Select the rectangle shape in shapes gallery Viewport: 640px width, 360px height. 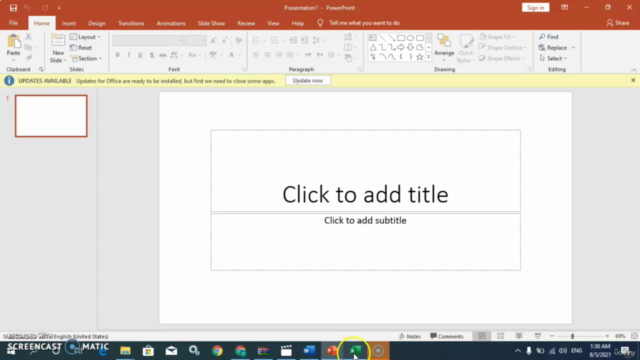coord(401,38)
